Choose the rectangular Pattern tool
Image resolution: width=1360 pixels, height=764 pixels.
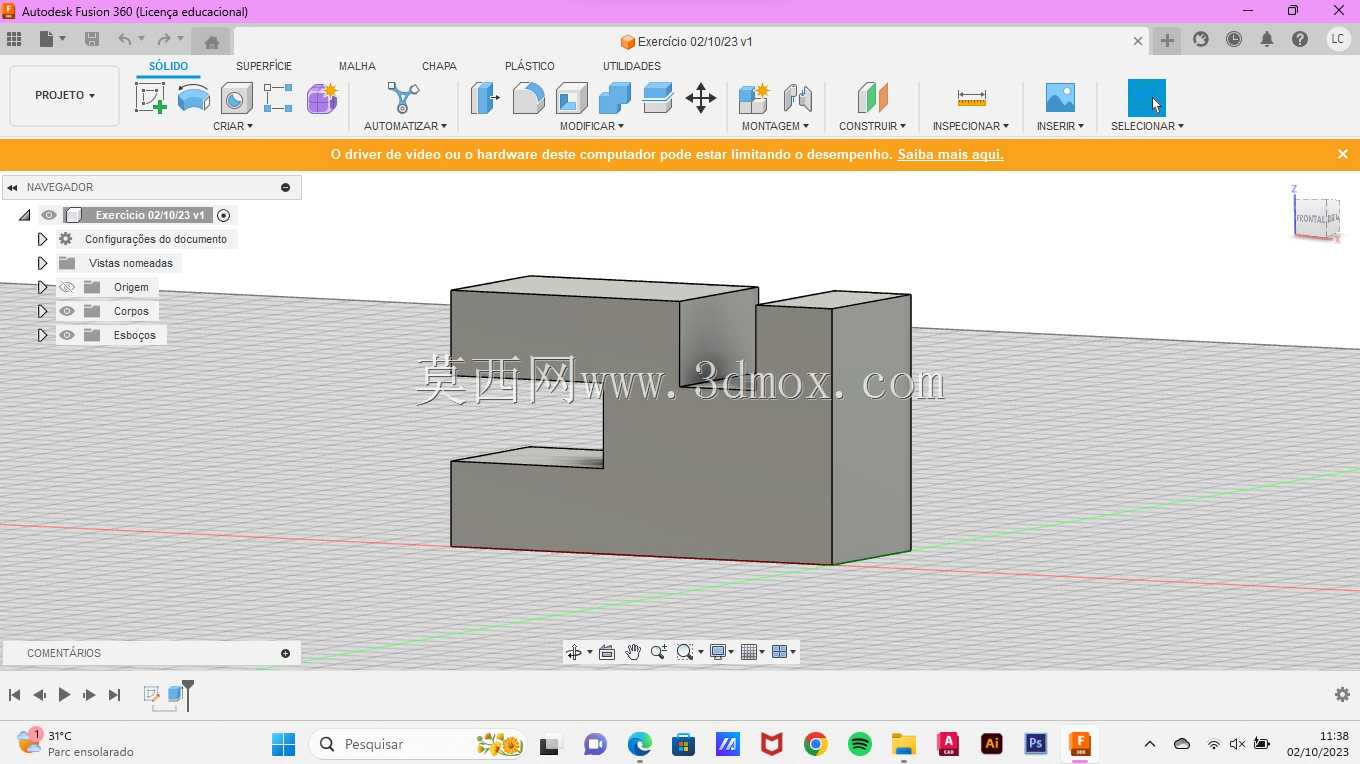(x=278, y=98)
